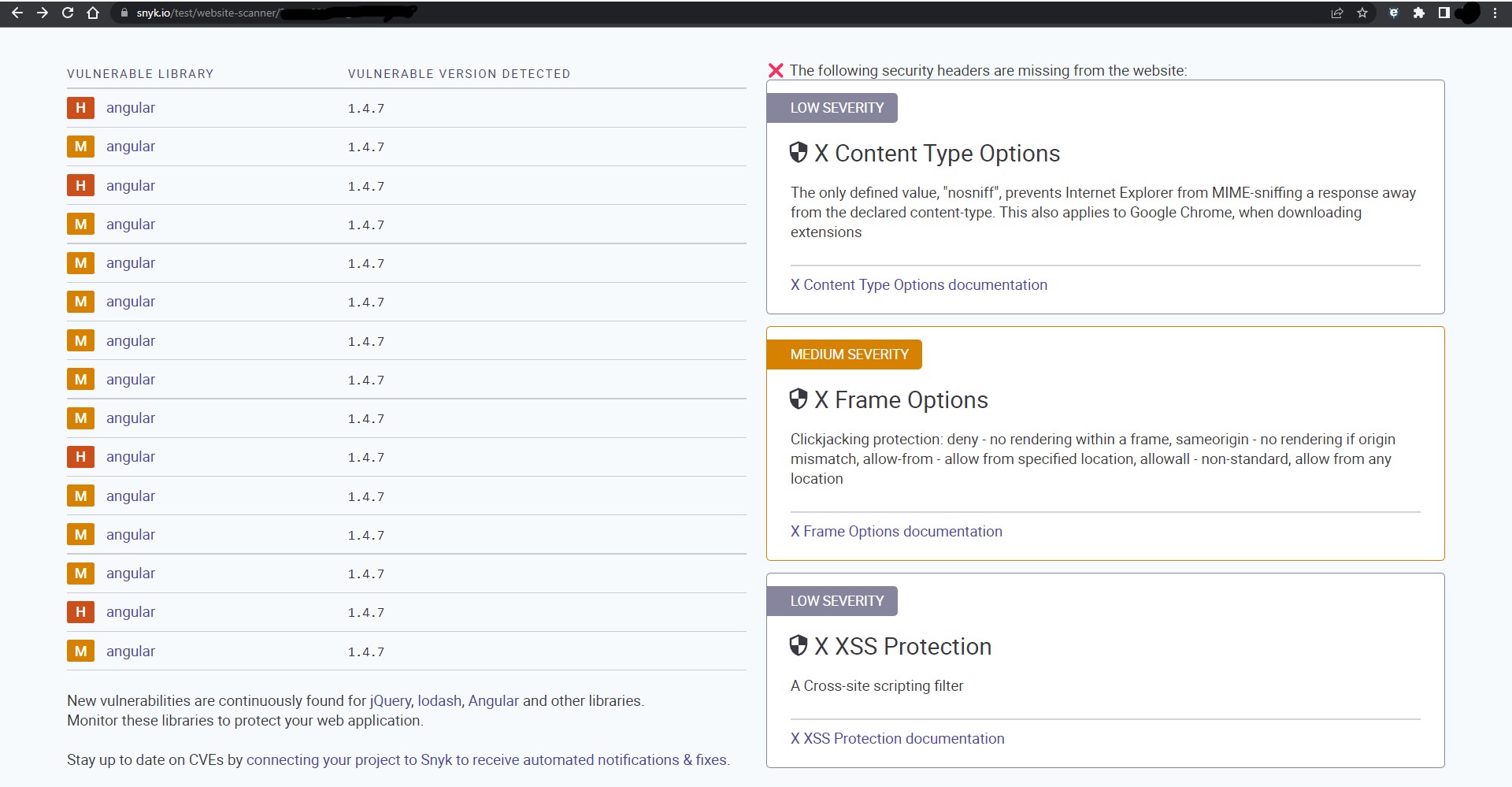1512x787 pixels.
Task: Click the first angular vulnerable library link
Action: click(131, 108)
